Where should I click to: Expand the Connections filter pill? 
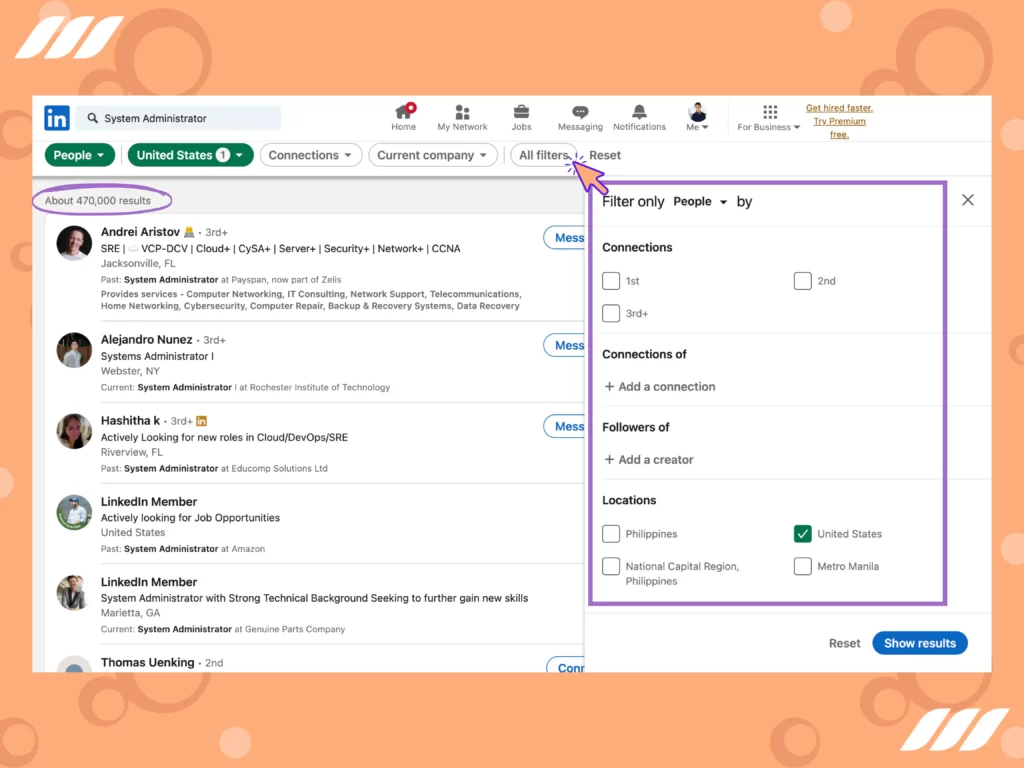pos(310,155)
